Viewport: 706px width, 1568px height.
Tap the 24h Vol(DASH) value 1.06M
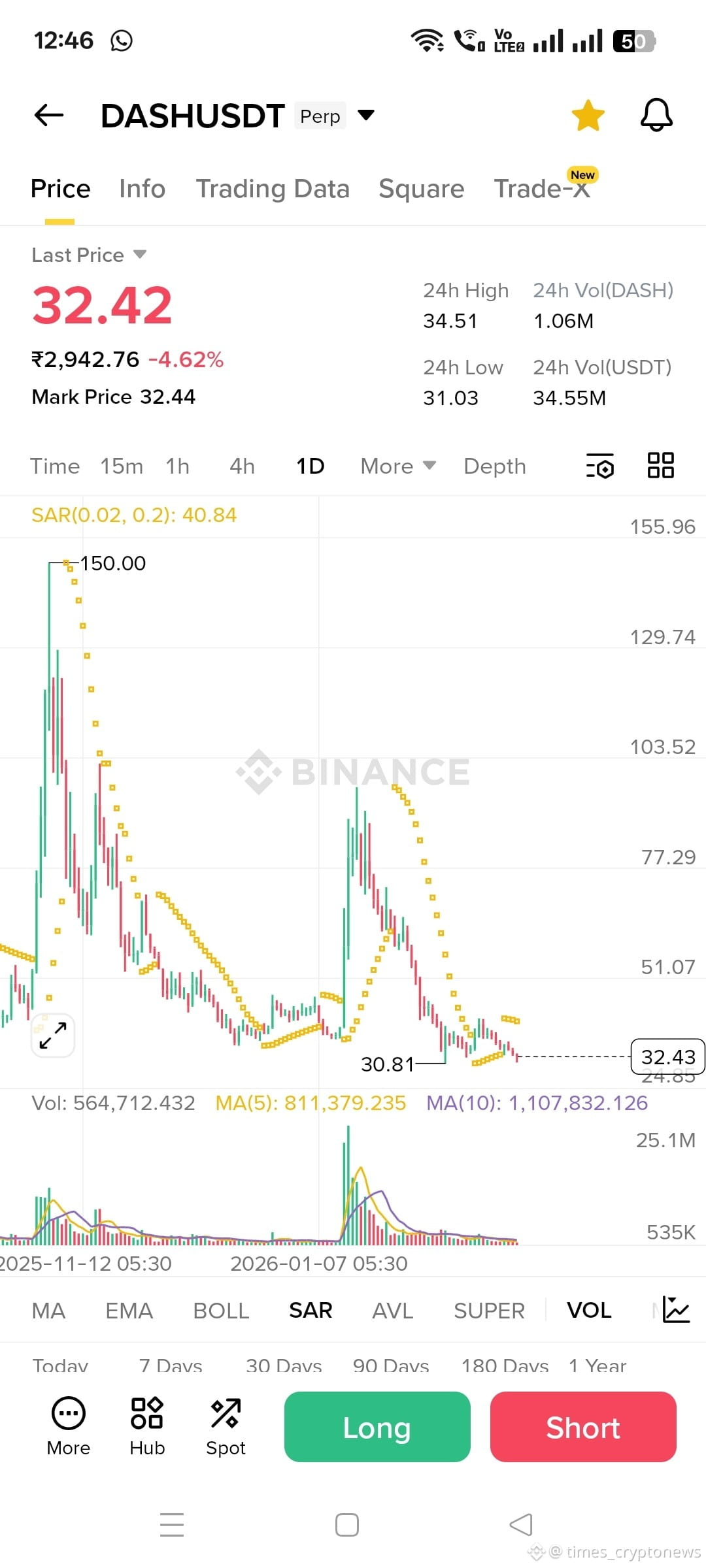point(563,321)
